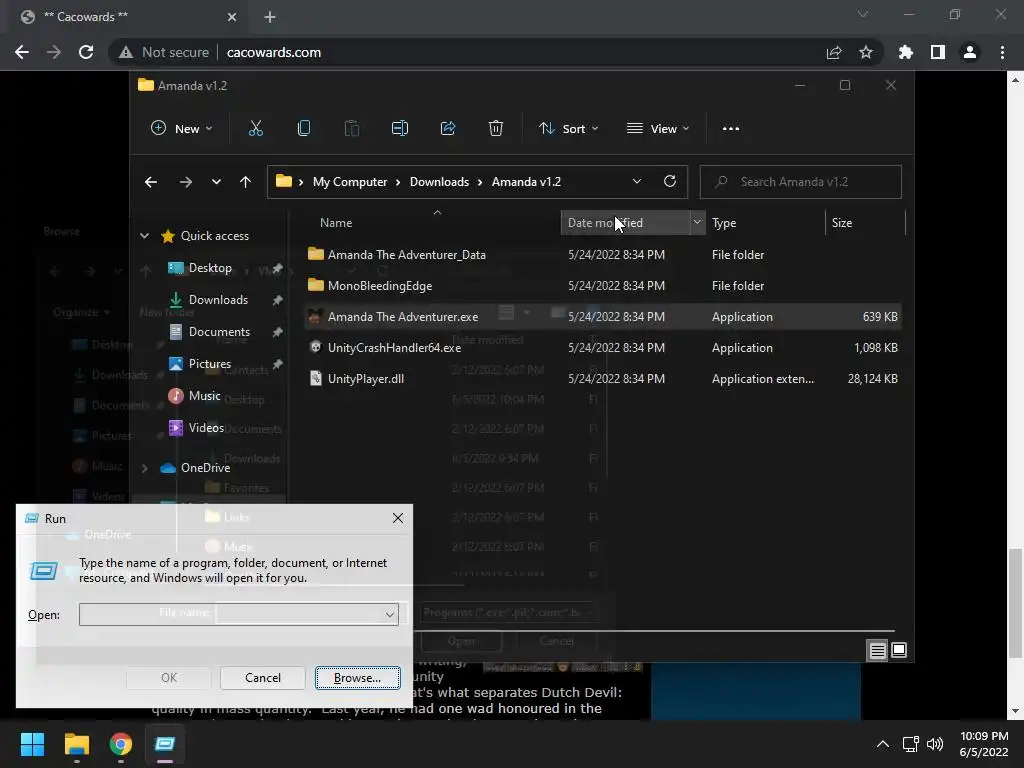
Task: Click the Rename icon in Explorer toolbar
Action: pos(400,129)
